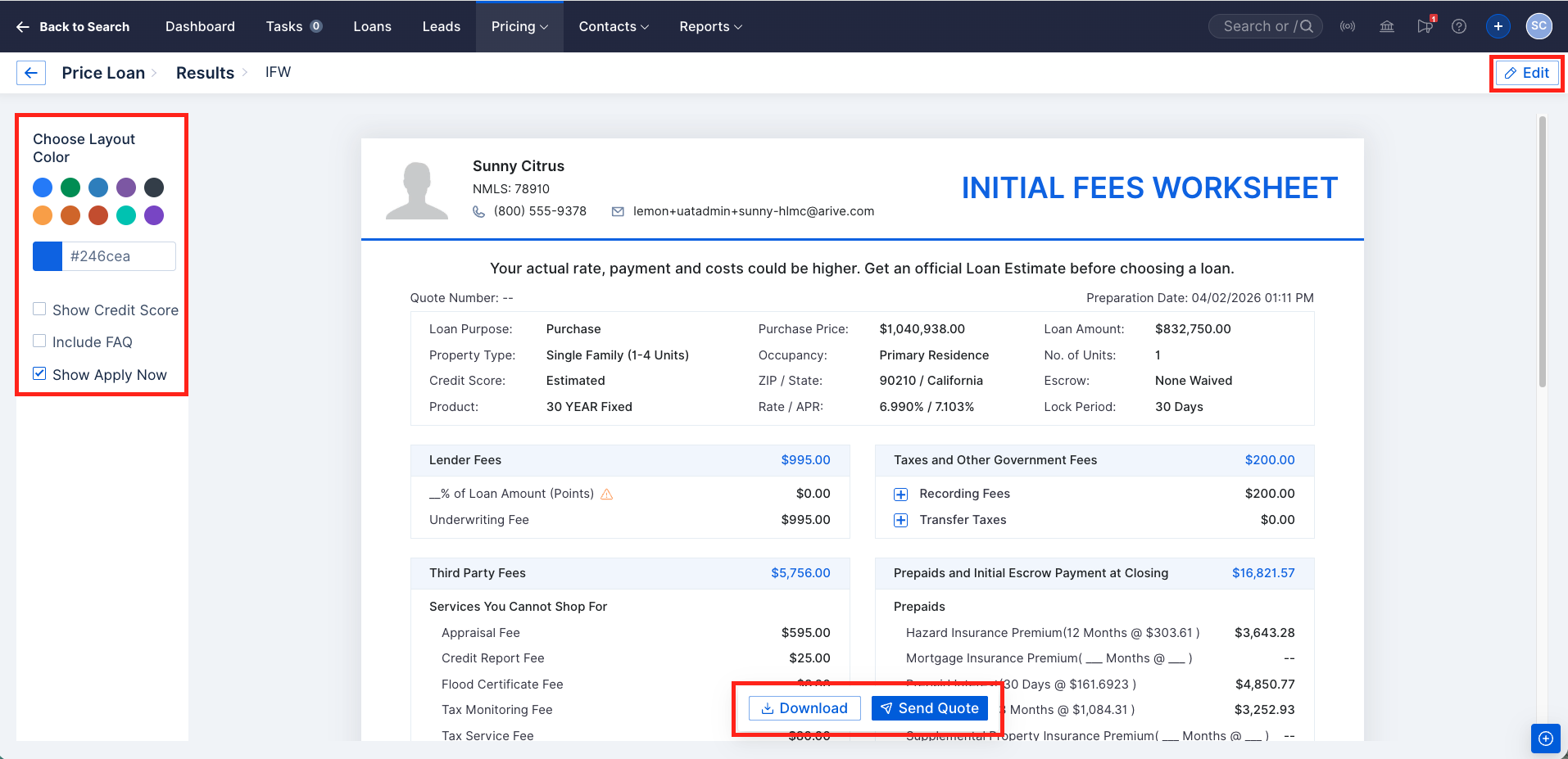Image resolution: width=1568 pixels, height=759 pixels.
Task: Open the notifications megaphone icon
Action: click(1425, 26)
